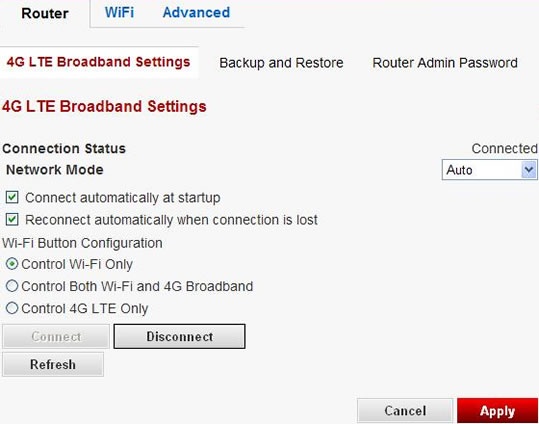The image size is (539, 424).
Task: Click the Network Mode dropdown arrow
Action: (x=529, y=170)
